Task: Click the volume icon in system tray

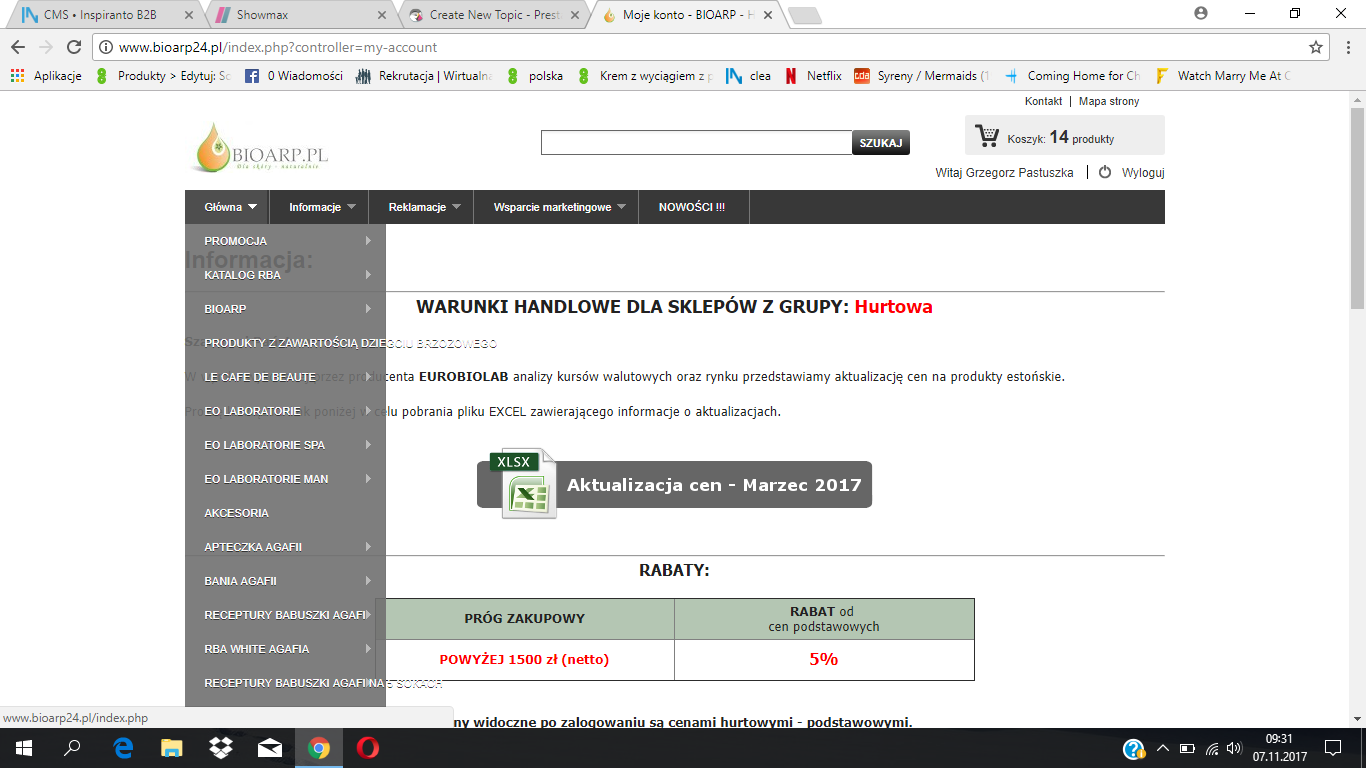Action: 1236,748
